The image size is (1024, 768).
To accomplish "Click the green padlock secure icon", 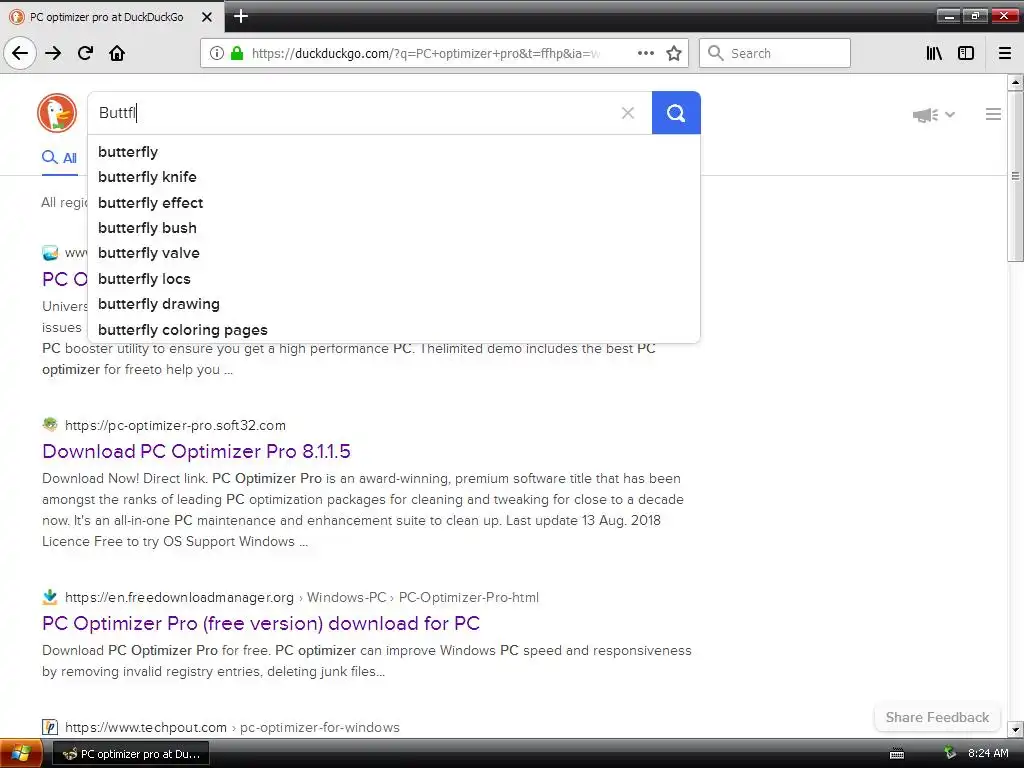I will coord(237,53).
